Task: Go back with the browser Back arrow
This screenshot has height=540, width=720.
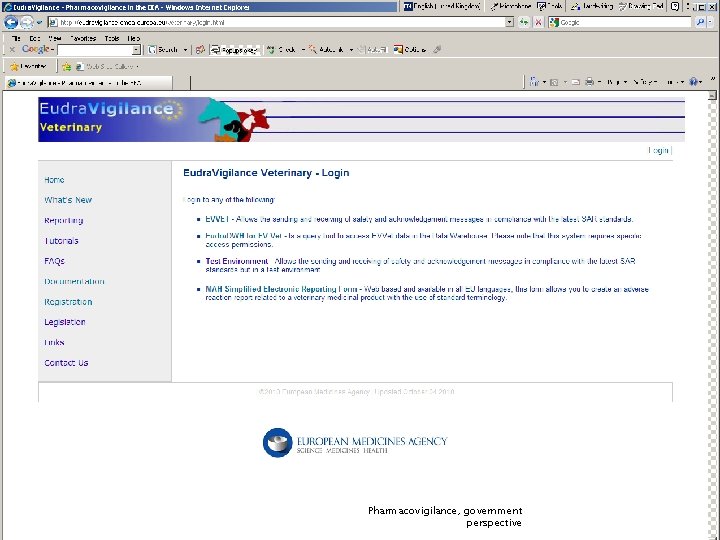Action: [x=11, y=22]
